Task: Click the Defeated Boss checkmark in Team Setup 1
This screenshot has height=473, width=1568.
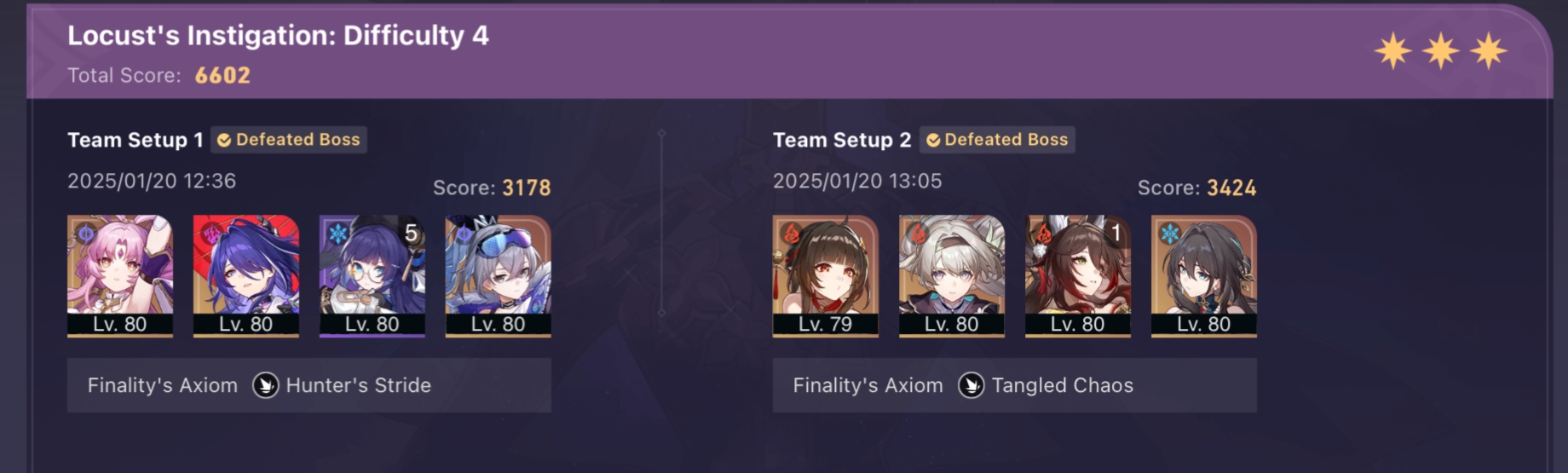Action: point(224,140)
